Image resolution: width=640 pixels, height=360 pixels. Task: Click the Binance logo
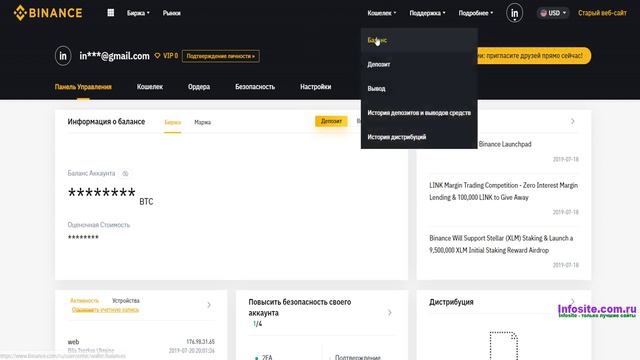tap(48, 13)
